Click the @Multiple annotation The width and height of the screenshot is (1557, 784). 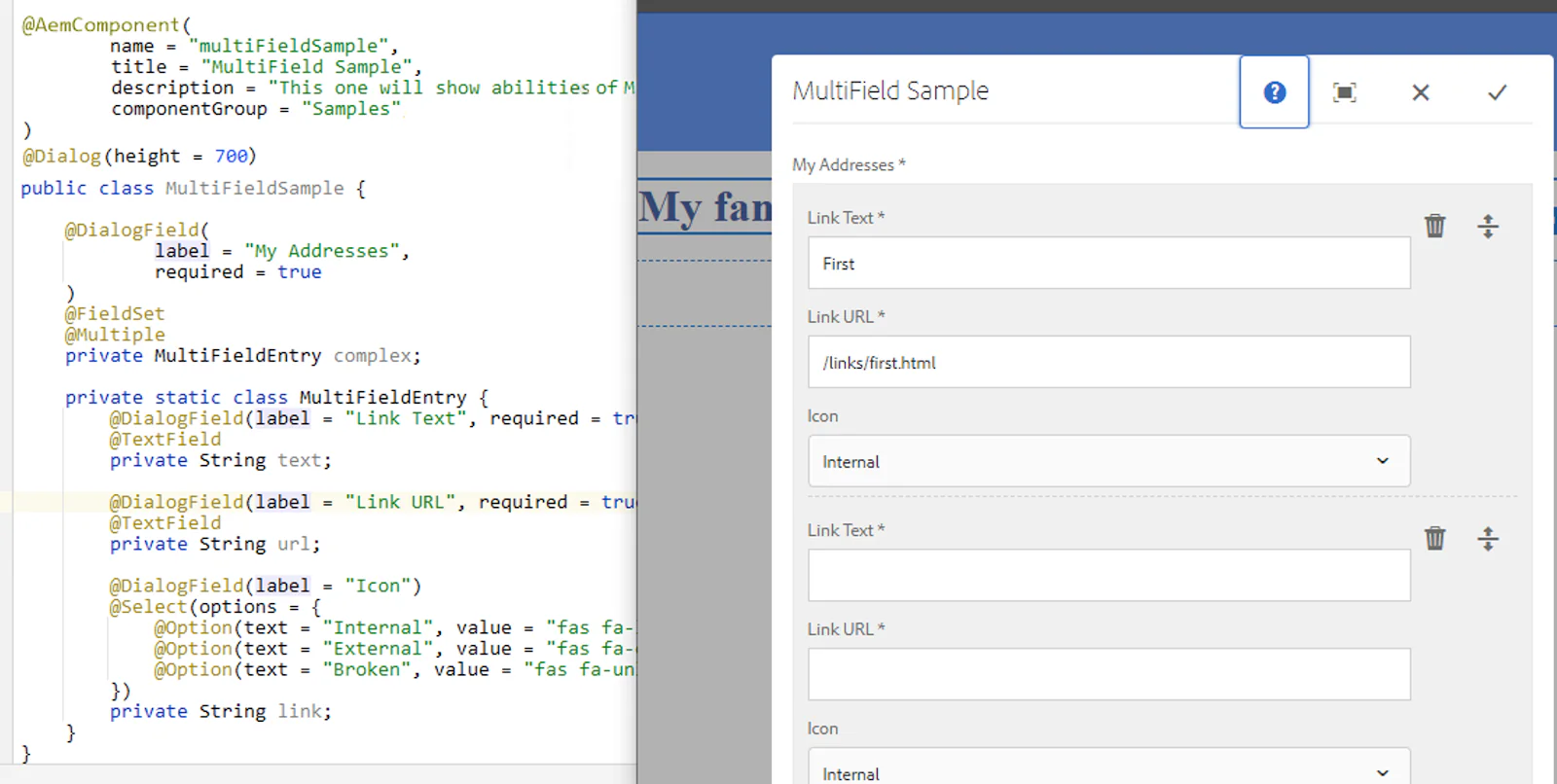click(115, 335)
